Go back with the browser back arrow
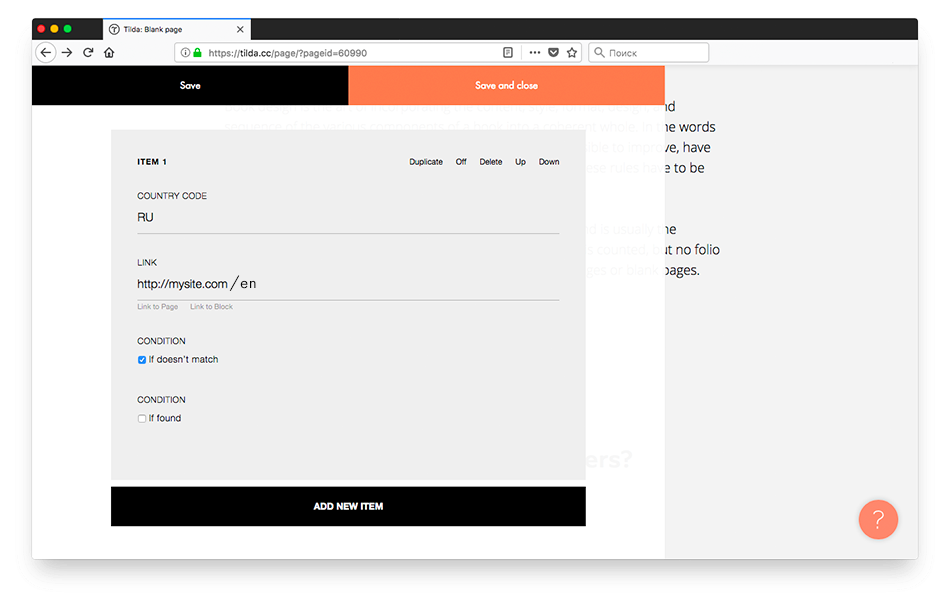950x609 pixels. click(45, 53)
